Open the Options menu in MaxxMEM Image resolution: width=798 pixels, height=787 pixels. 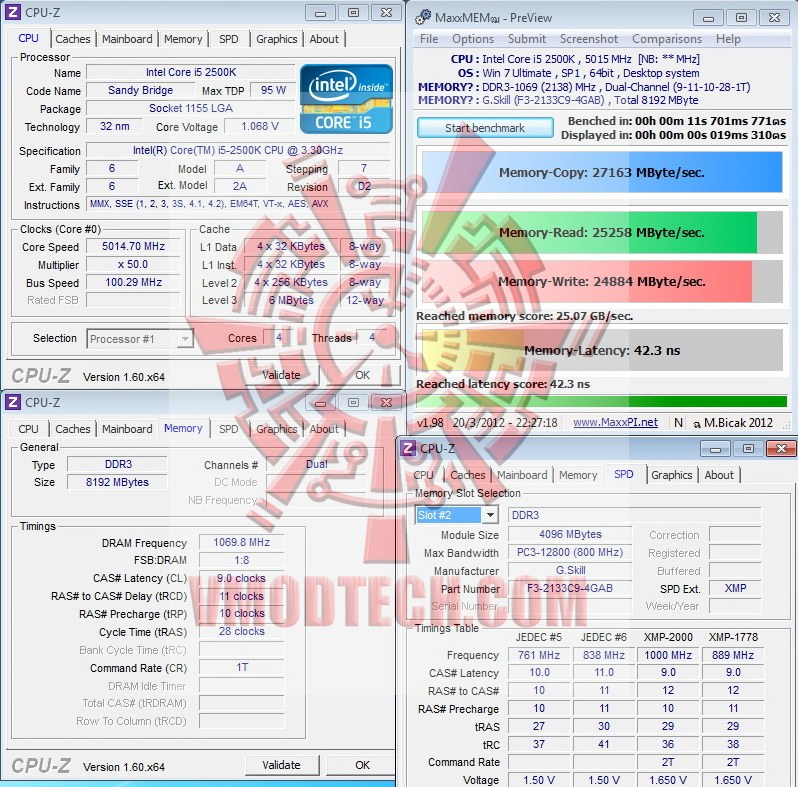pyautogui.click(x=473, y=39)
